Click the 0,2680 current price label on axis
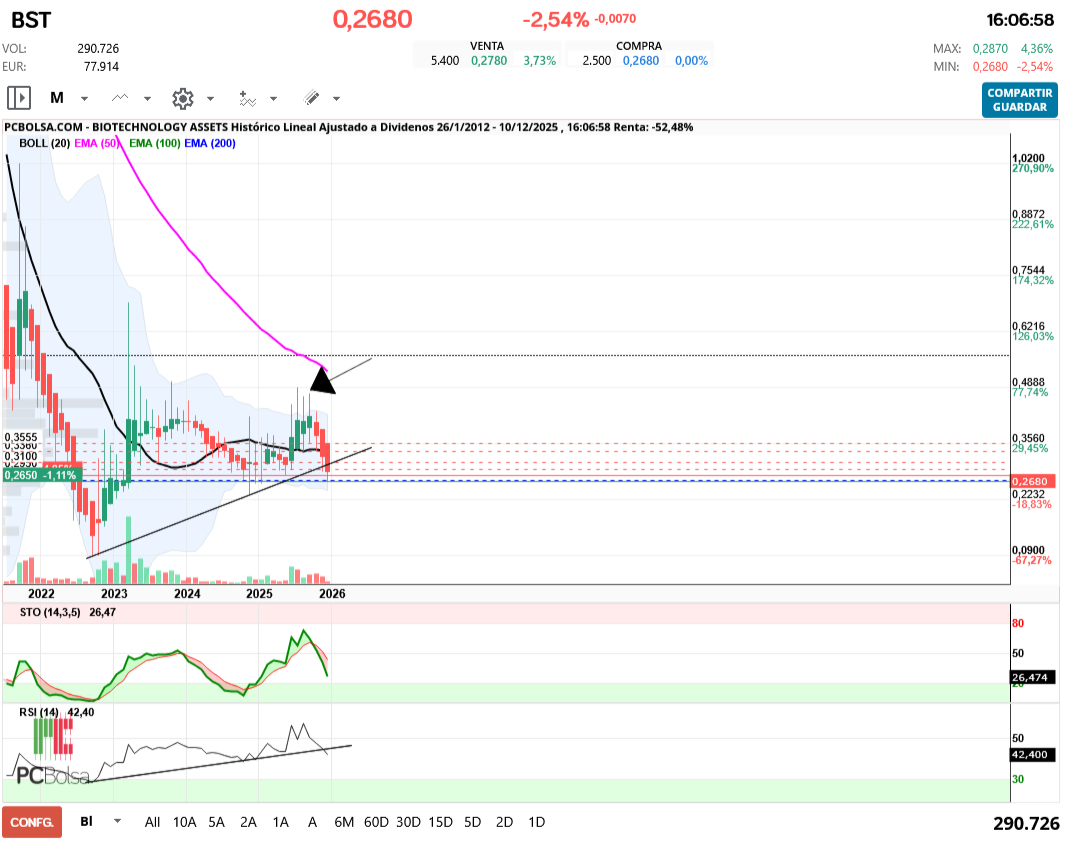1073x843 pixels. [1029, 481]
